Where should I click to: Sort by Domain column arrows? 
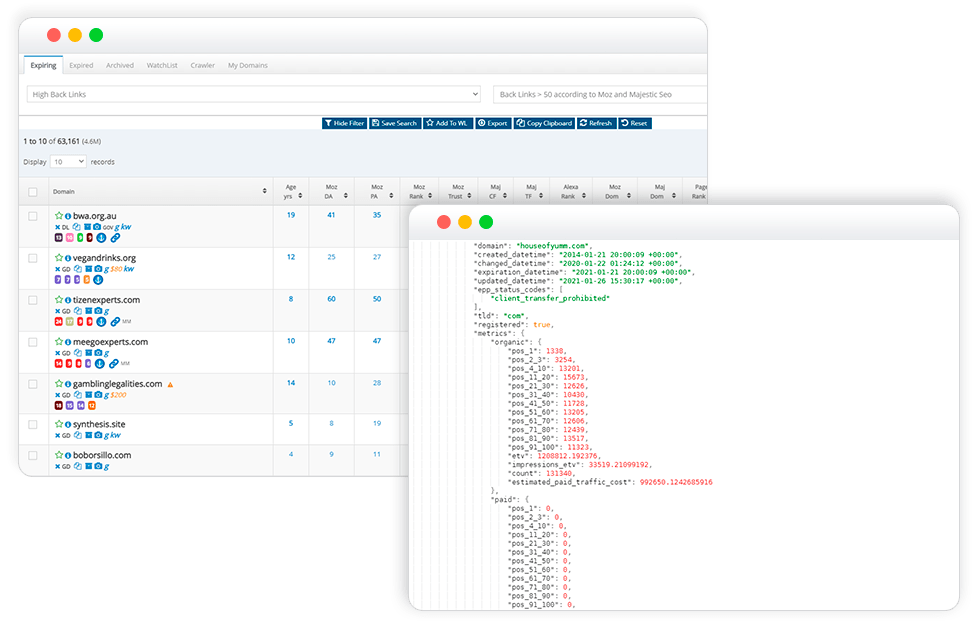pyautogui.click(x=264, y=191)
